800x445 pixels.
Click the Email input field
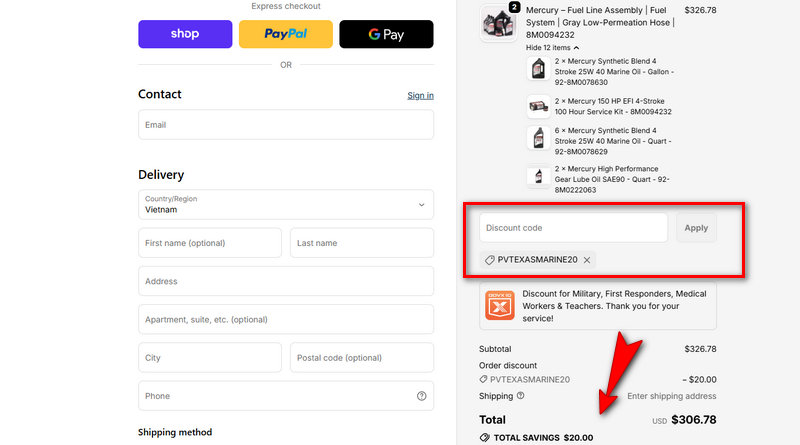click(x=285, y=125)
